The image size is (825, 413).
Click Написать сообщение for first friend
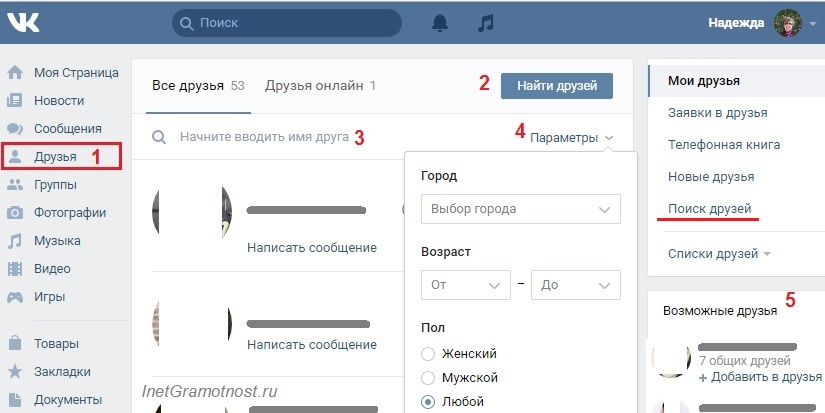tap(312, 247)
